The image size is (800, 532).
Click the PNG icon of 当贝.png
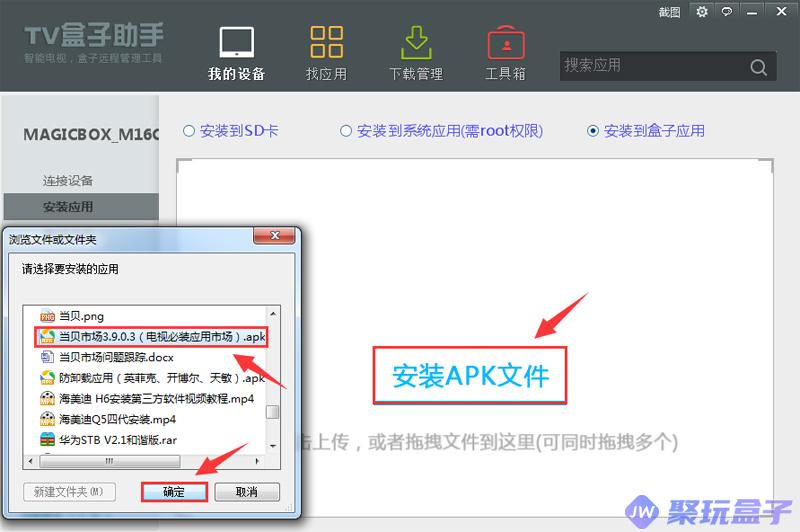(x=47, y=316)
